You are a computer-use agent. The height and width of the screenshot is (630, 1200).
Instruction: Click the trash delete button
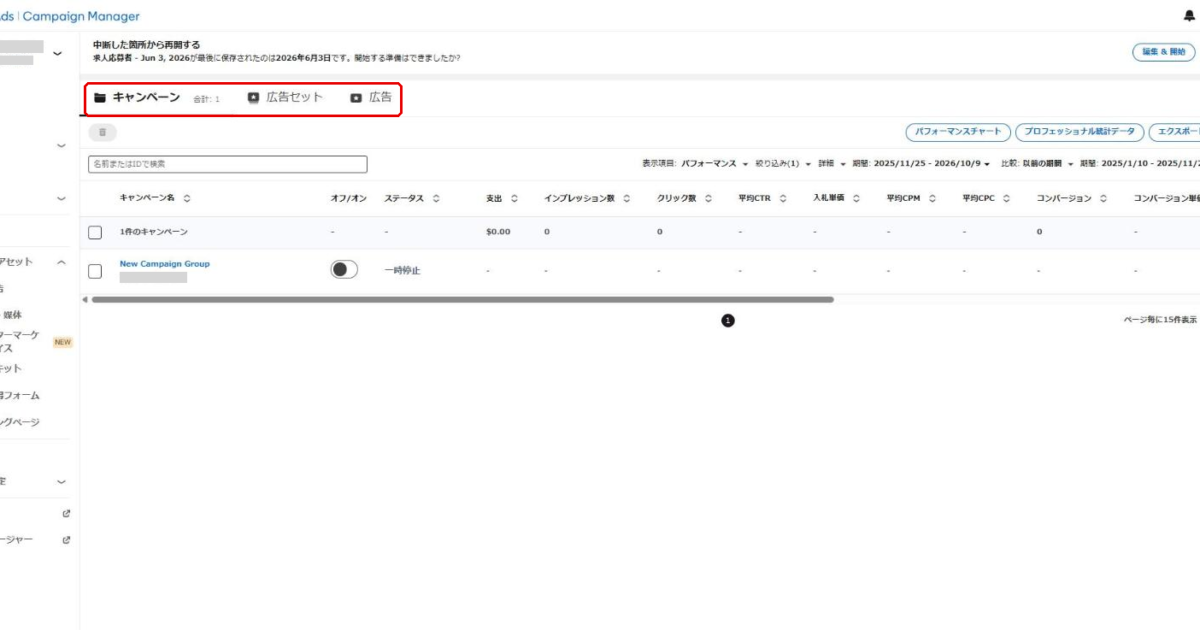[102, 132]
